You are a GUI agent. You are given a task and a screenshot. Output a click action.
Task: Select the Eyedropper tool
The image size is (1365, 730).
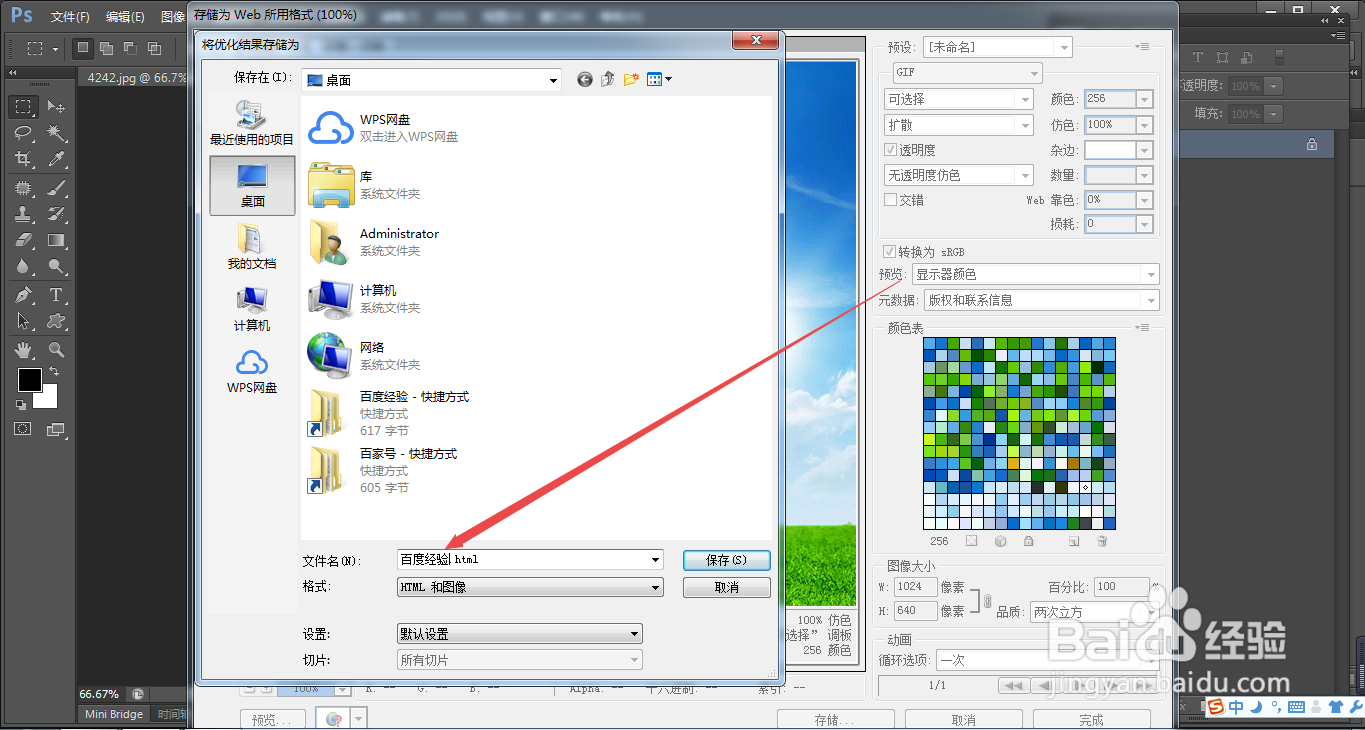(x=57, y=159)
